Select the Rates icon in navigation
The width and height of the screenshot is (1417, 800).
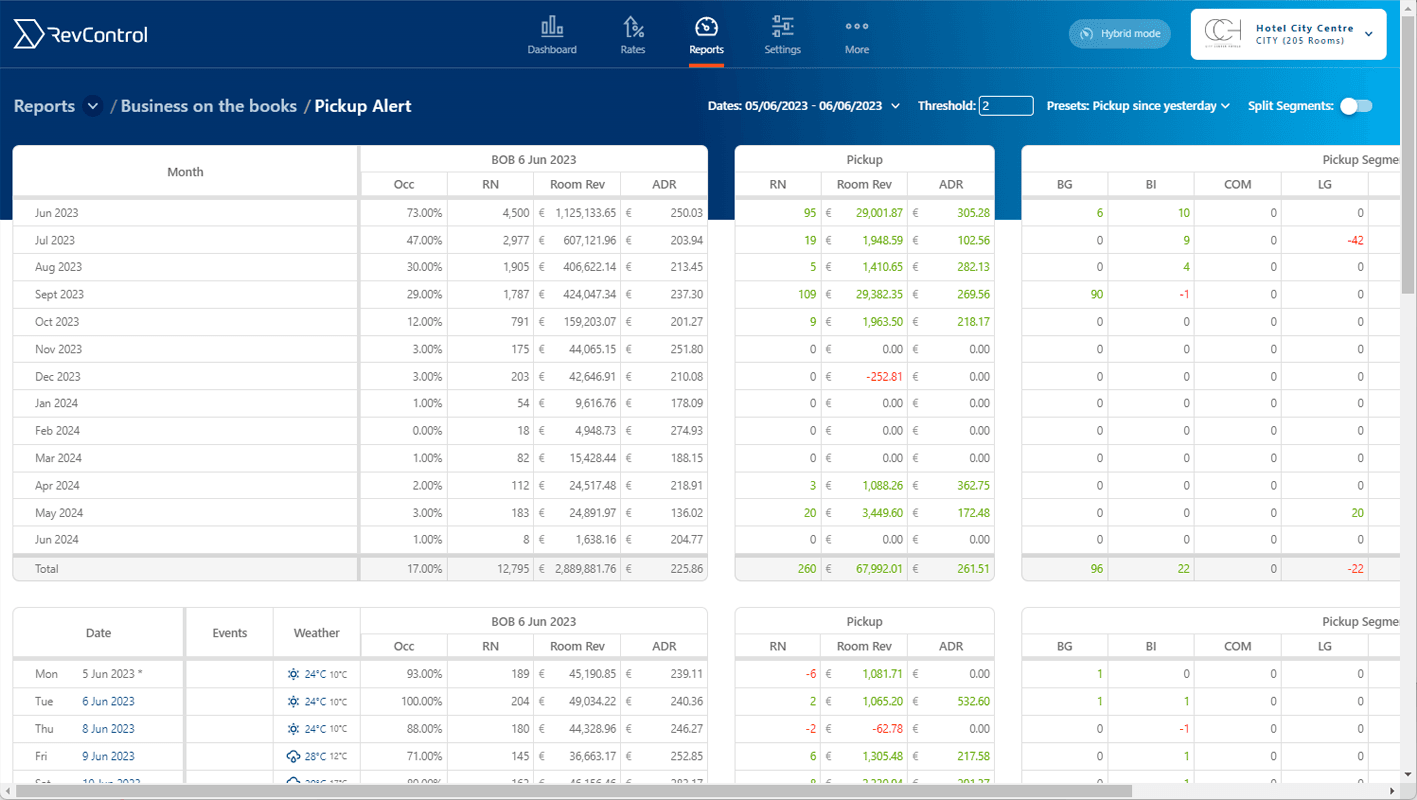pyautogui.click(x=632, y=25)
